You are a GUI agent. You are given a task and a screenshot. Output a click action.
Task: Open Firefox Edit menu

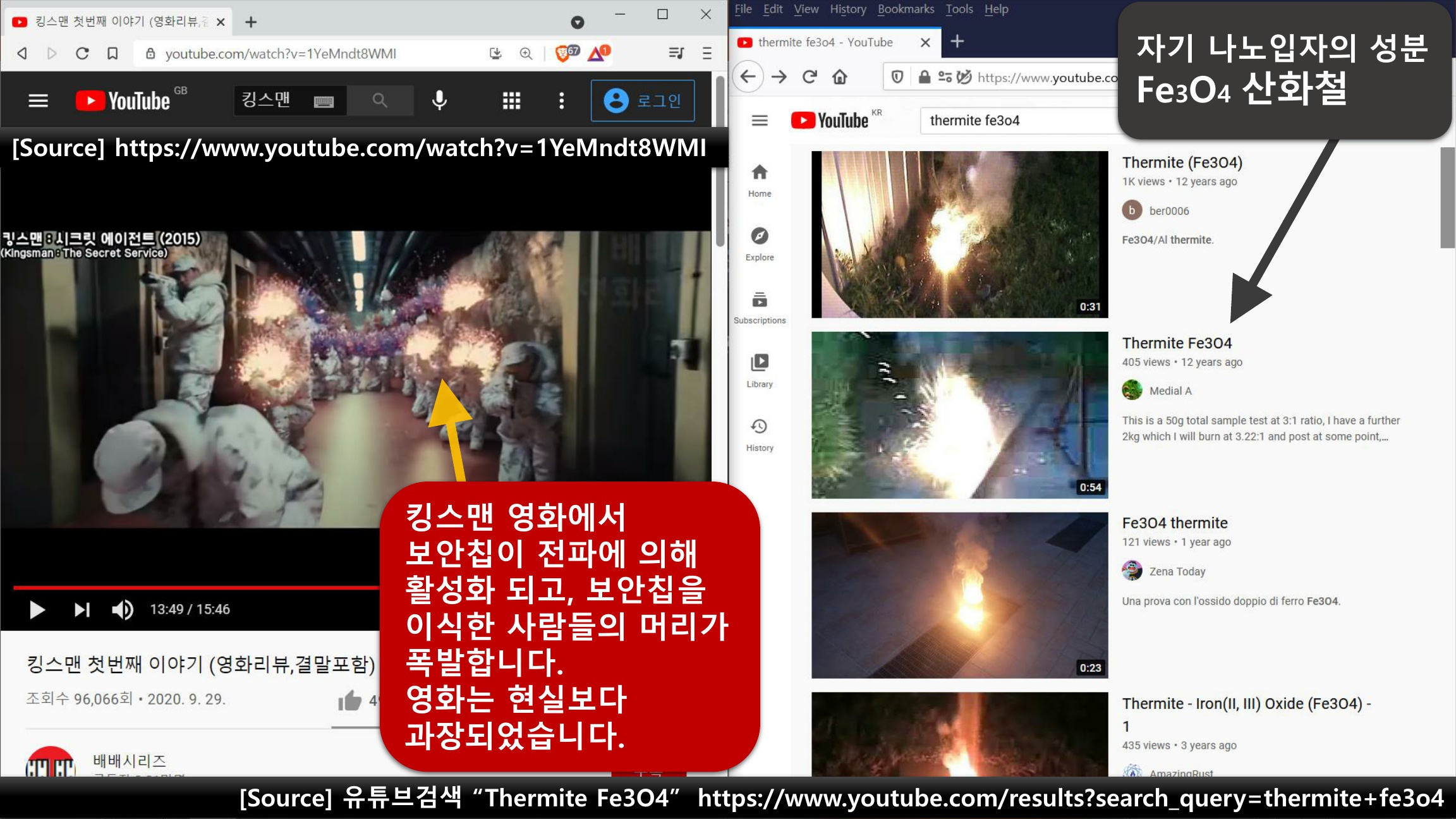pos(773,9)
